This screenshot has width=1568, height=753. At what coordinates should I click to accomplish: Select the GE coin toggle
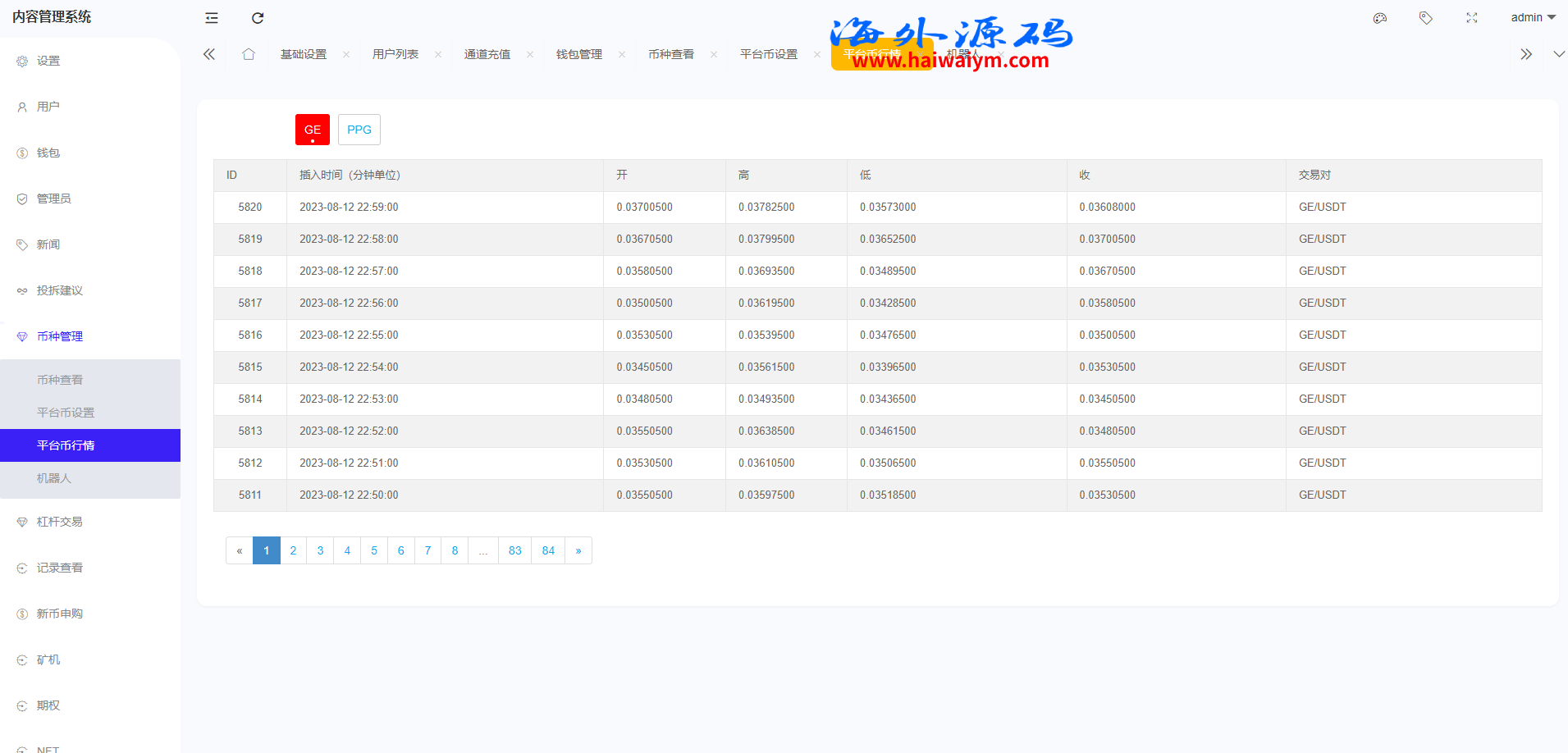[313, 130]
